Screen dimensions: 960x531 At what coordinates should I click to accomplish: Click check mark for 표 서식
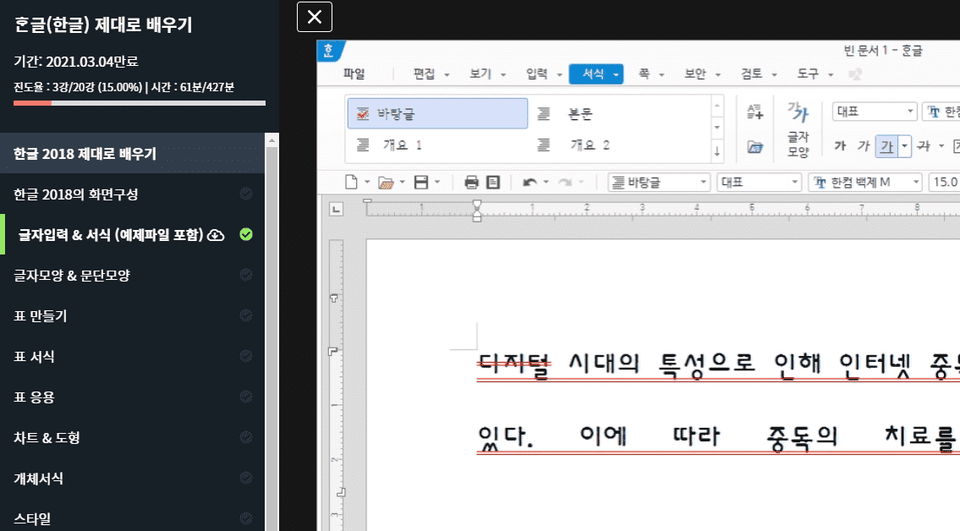tap(246, 356)
